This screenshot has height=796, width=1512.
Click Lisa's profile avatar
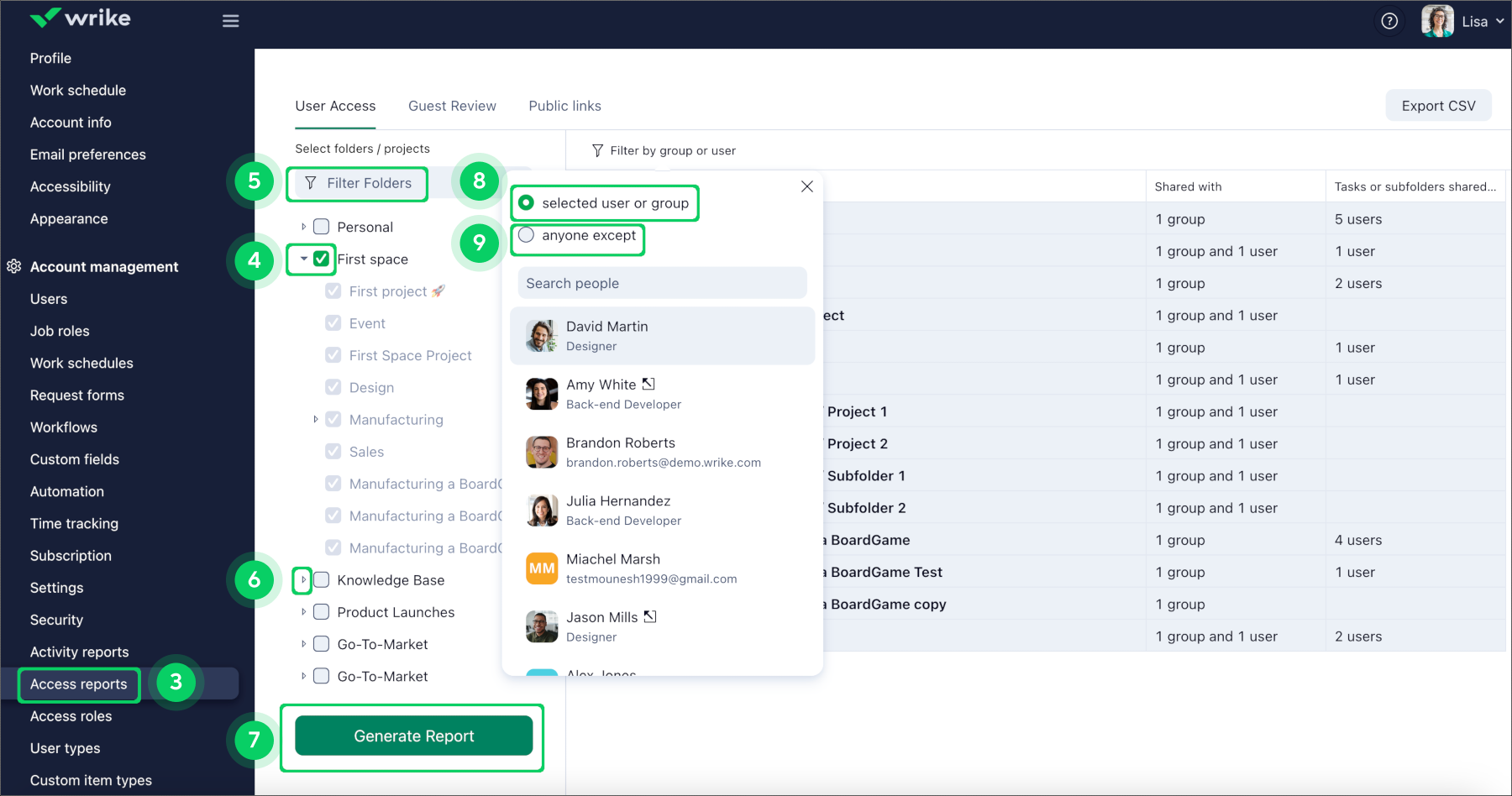(x=1437, y=21)
